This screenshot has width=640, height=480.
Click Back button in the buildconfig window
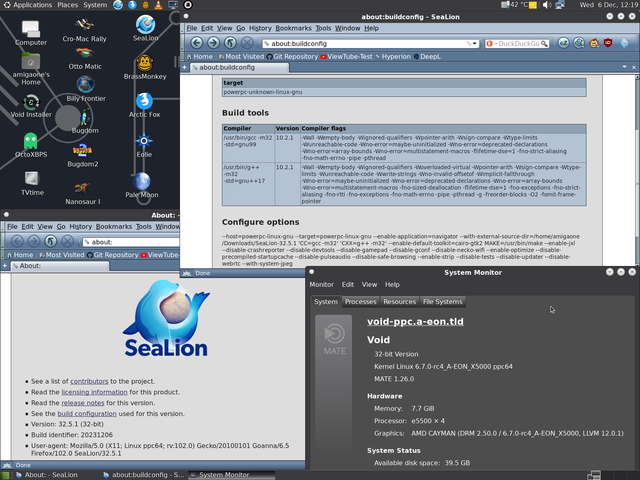tap(197, 43)
